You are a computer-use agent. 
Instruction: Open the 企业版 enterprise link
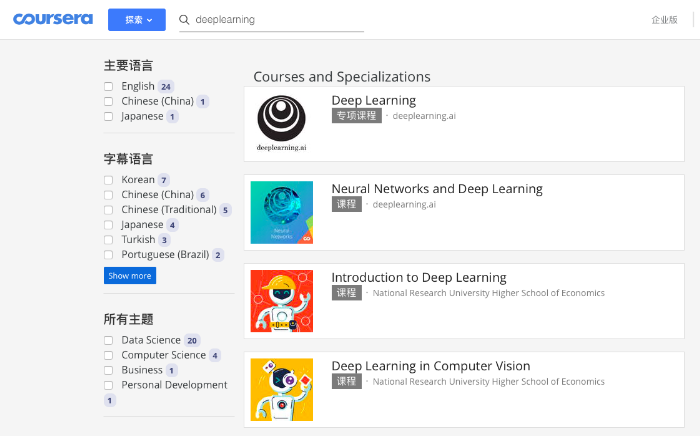pos(664,20)
